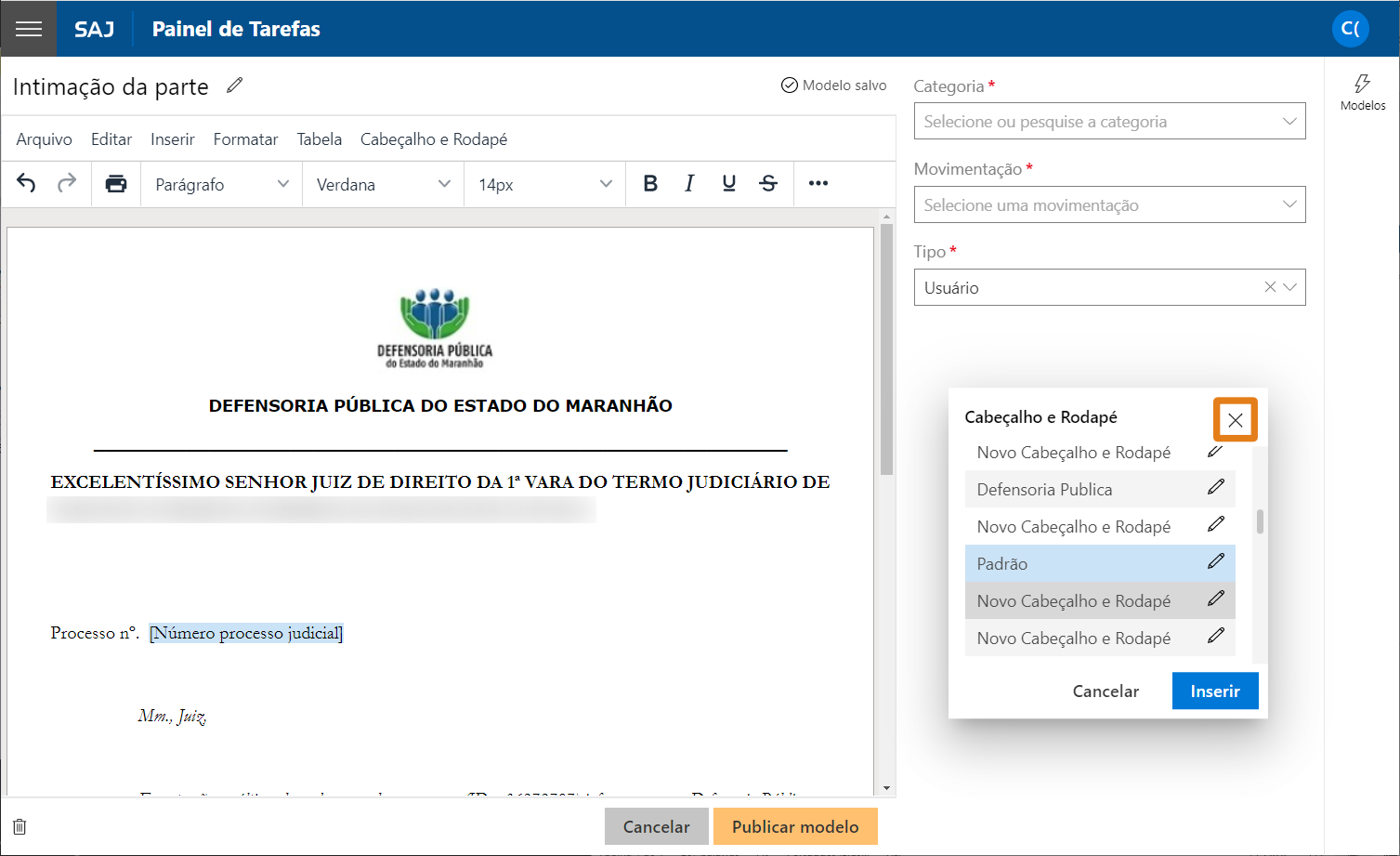Image resolution: width=1400 pixels, height=856 pixels.
Task: Click the SAJ logo link
Action: click(95, 29)
